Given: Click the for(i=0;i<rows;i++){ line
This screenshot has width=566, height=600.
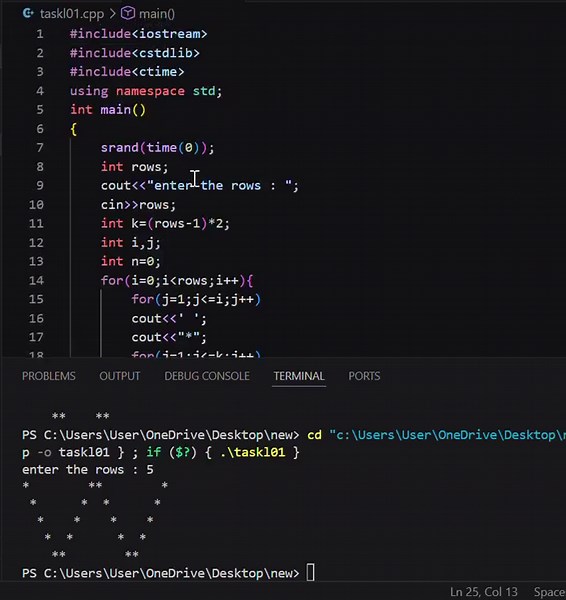Looking at the screenshot, I should click(177, 280).
